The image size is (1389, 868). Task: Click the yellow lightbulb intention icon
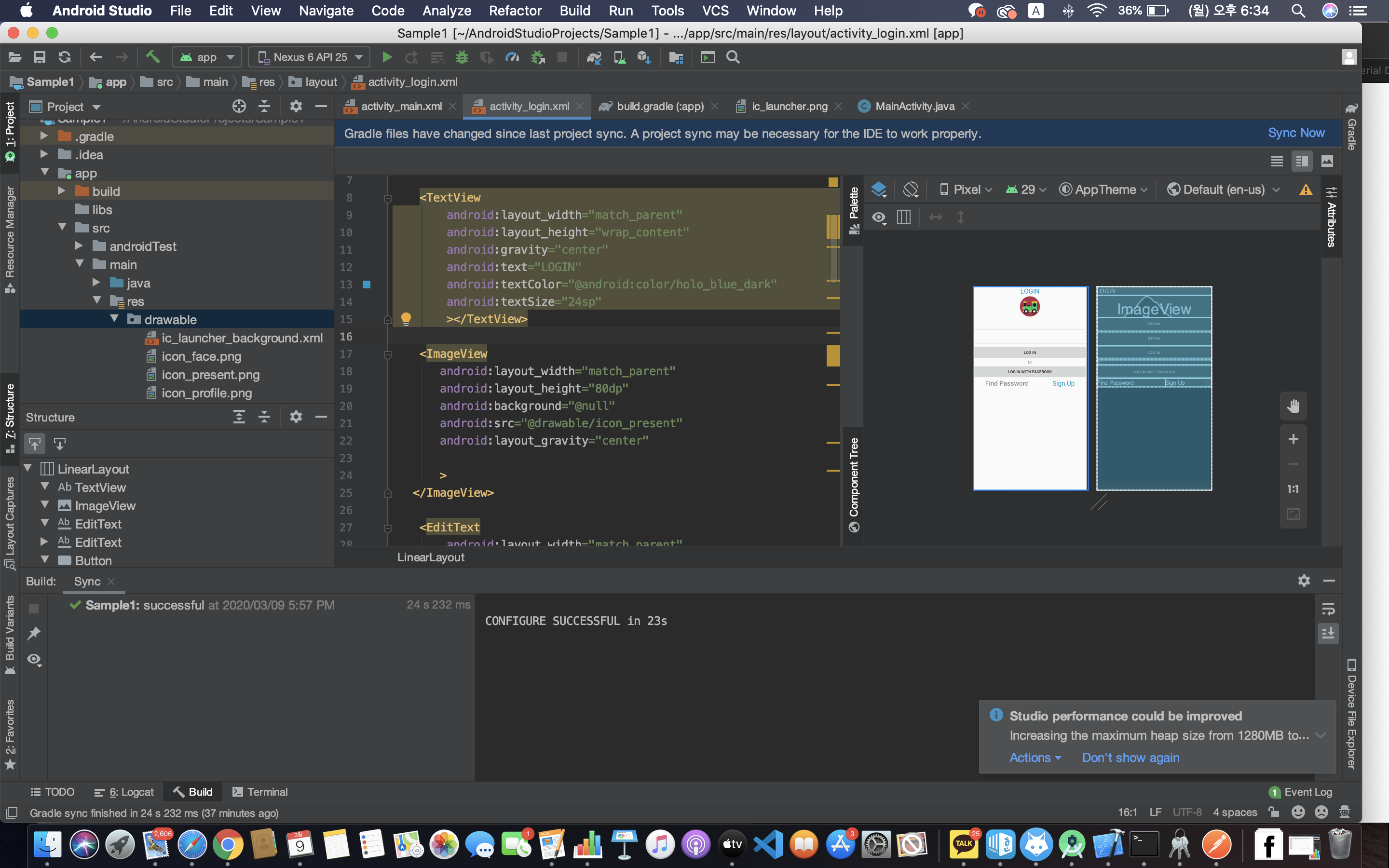tap(406, 319)
